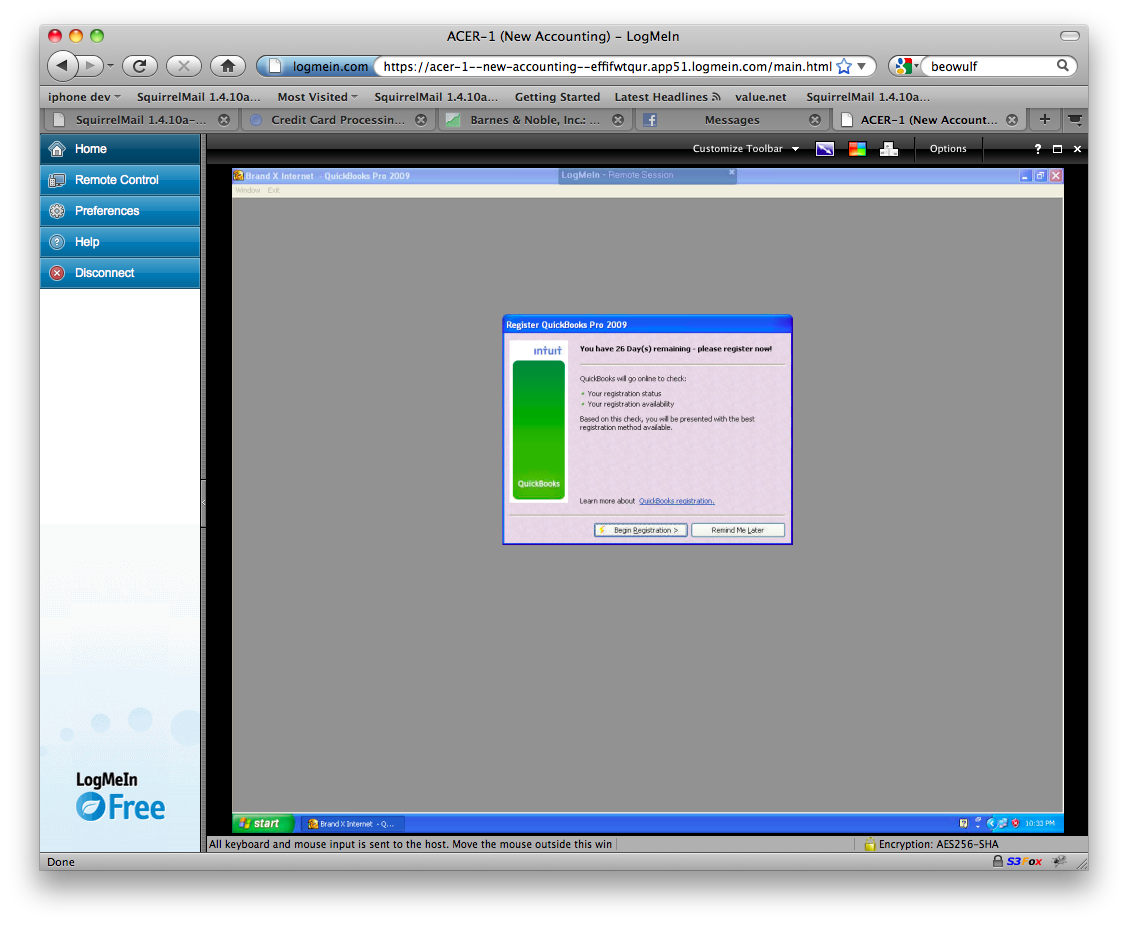
Task: Open the Latest Headlines feed bookmark
Action: click(x=667, y=96)
